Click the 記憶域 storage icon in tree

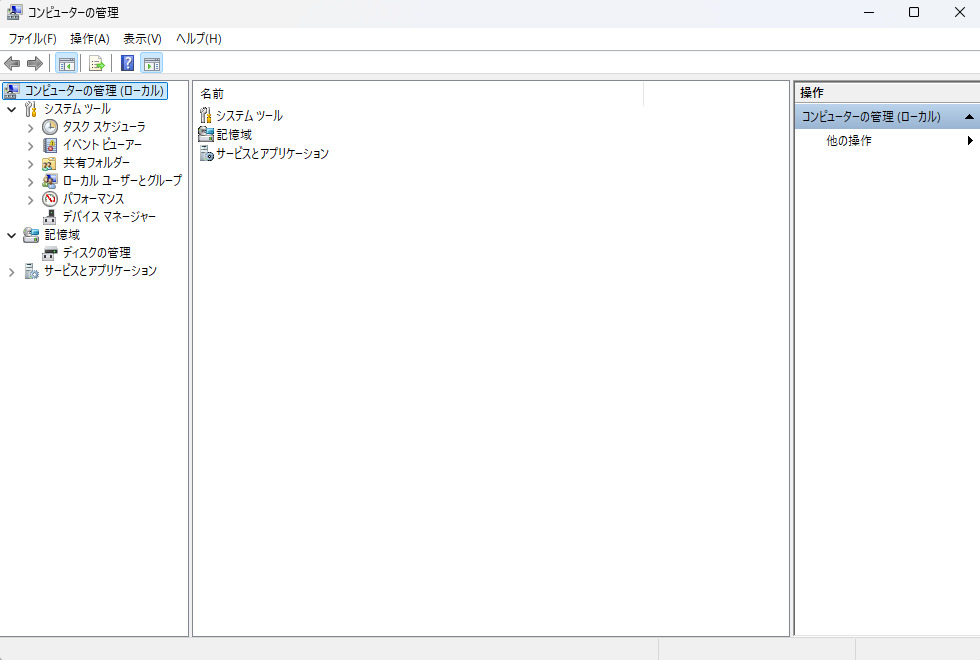pos(31,235)
